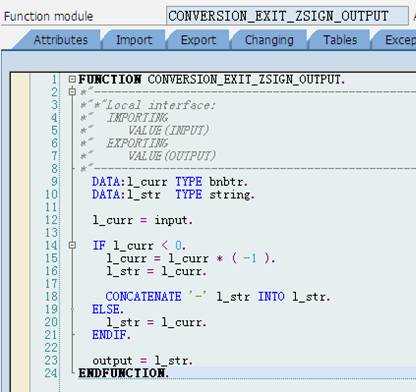Click the INTO keyword on line 18
The height and width of the screenshot is (392, 416).
click(271, 297)
